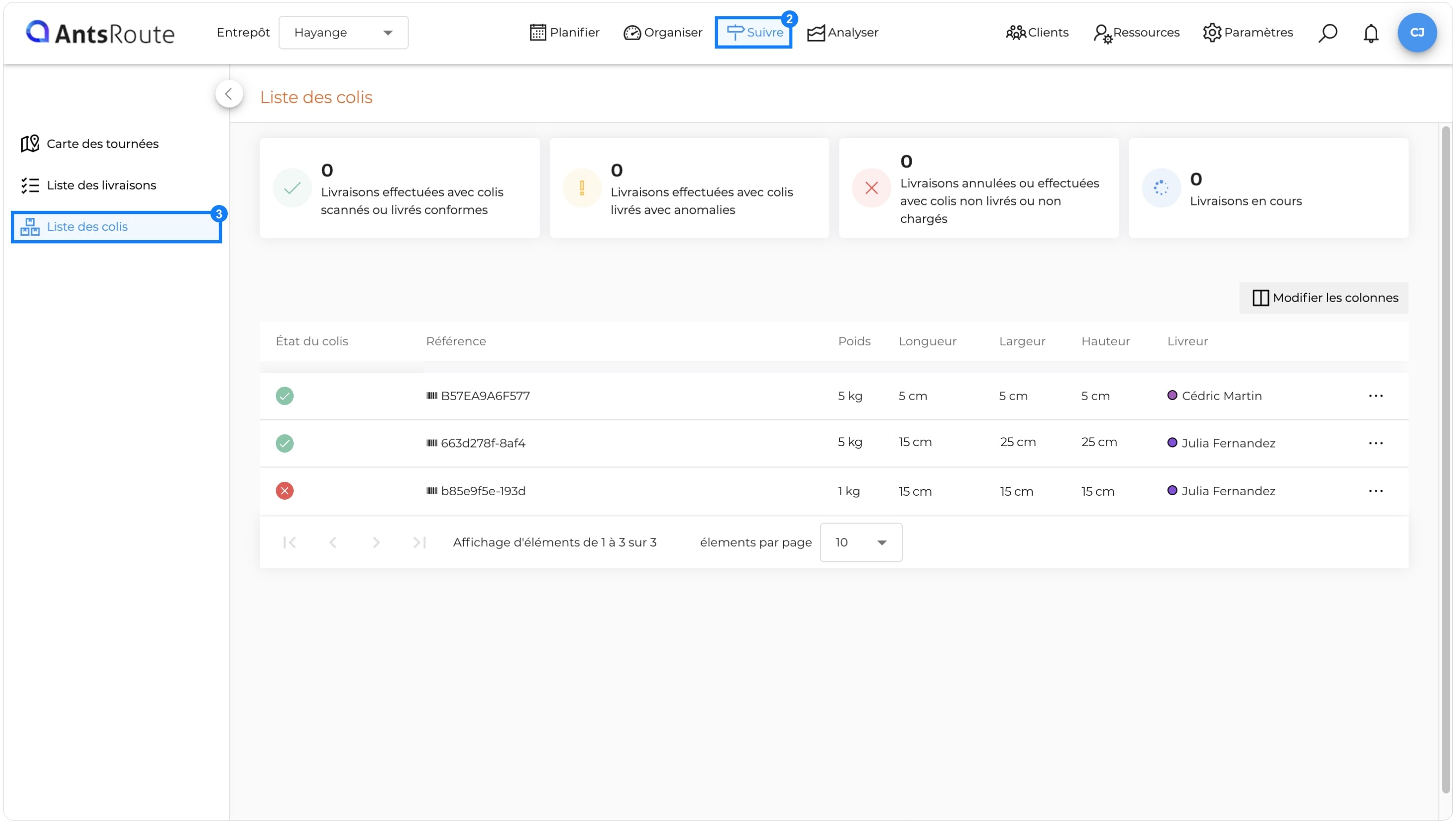The image size is (1456, 822).
Task: Go to the Planifier tab
Action: [x=564, y=32]
